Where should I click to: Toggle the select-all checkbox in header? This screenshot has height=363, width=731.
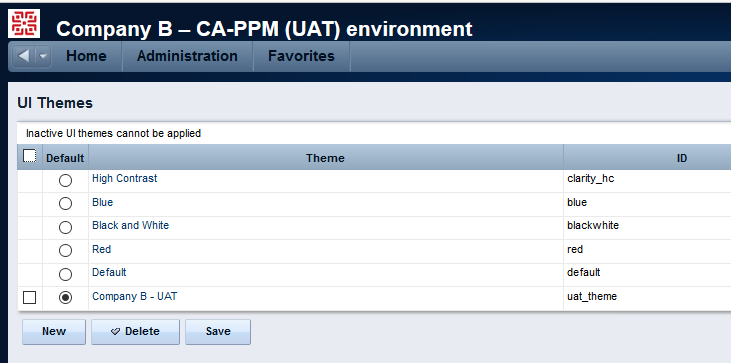pos(30,156)
